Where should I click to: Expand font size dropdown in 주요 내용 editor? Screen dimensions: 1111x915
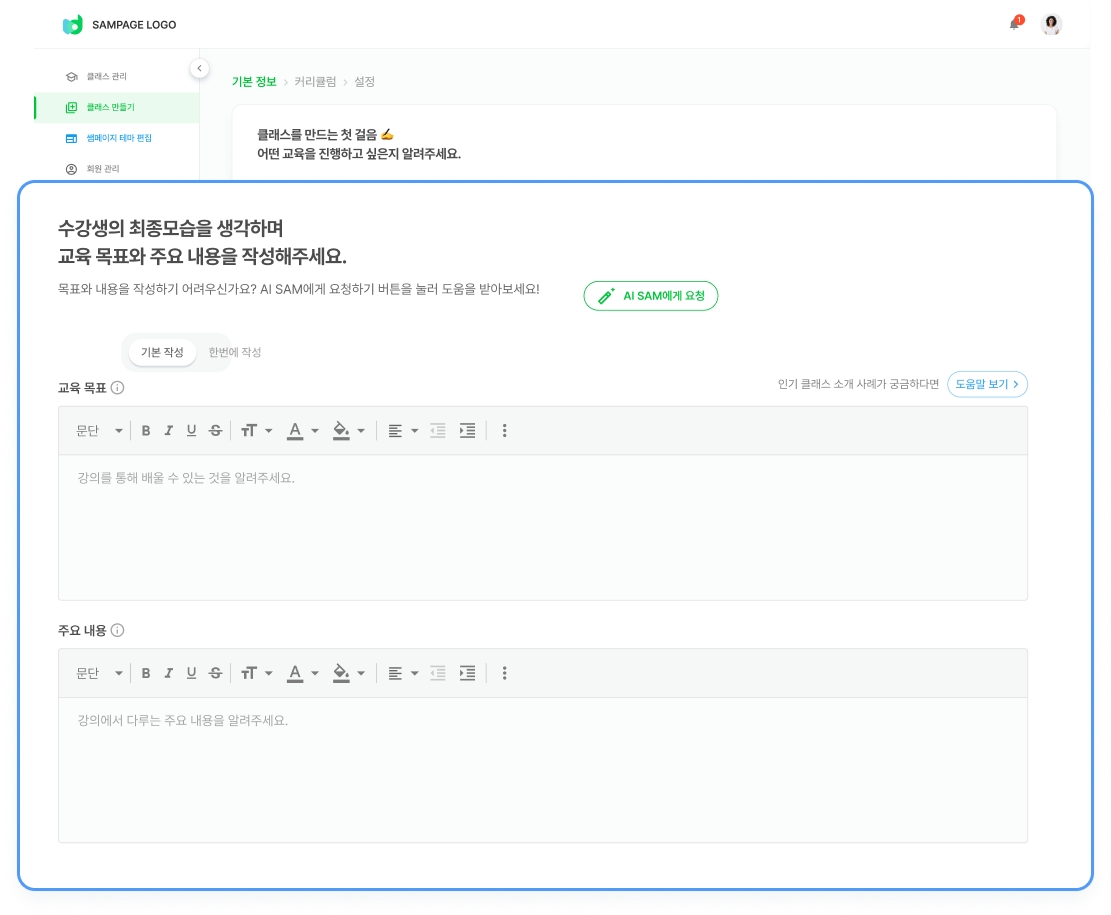(257, 673)
